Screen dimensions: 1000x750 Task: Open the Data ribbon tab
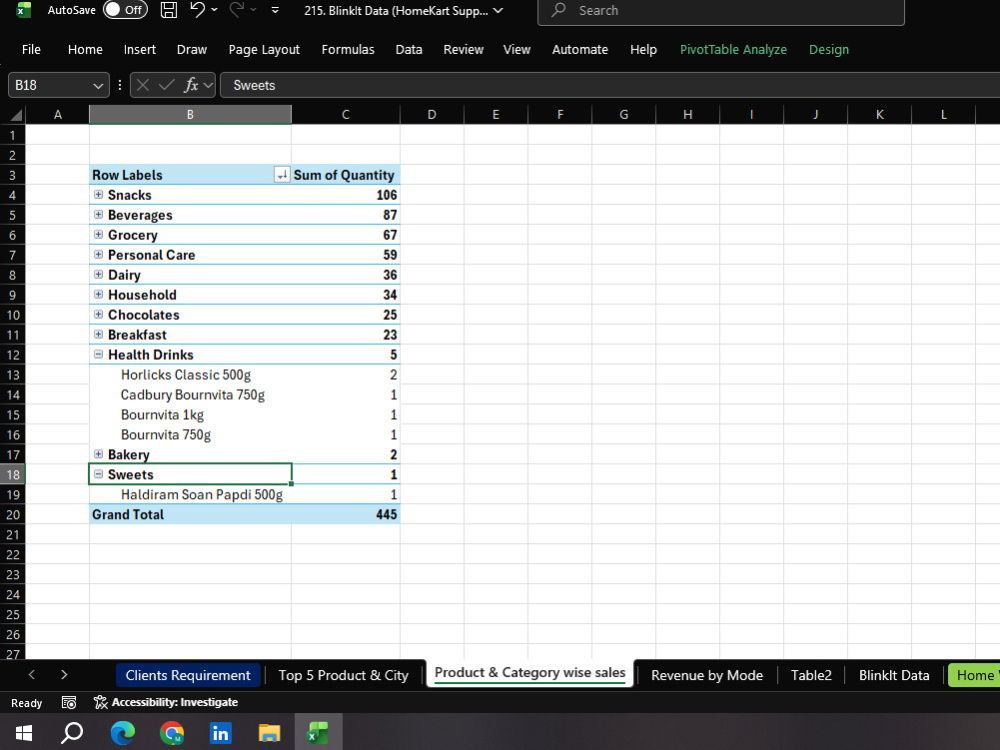click(x=409, y=50)
